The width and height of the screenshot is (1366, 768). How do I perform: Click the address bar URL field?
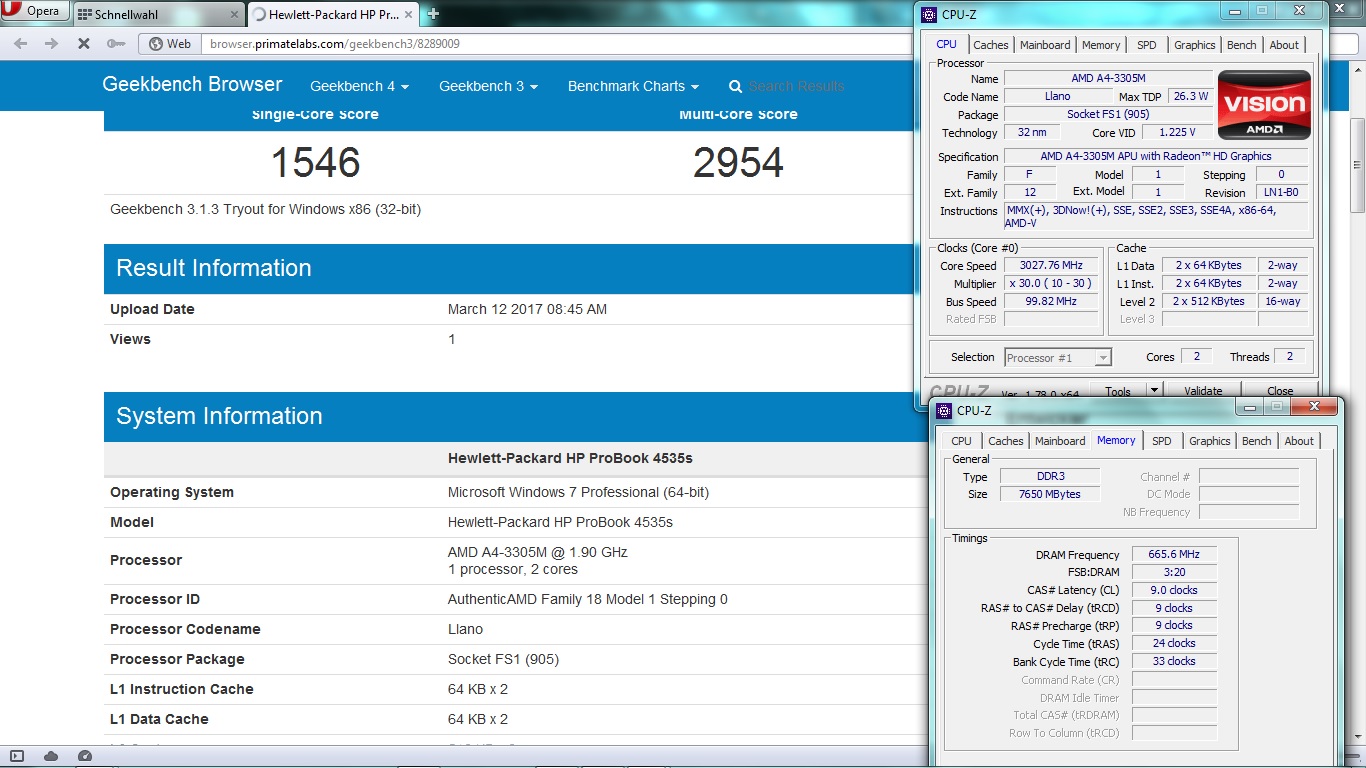pos(555,44)
